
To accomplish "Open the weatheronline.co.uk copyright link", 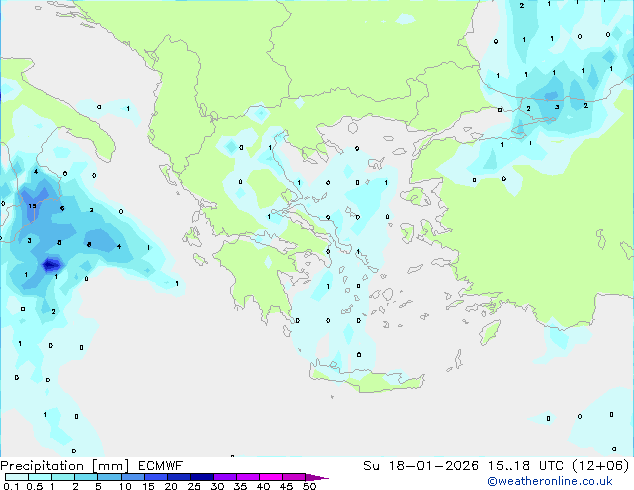I will click(550, 481).
